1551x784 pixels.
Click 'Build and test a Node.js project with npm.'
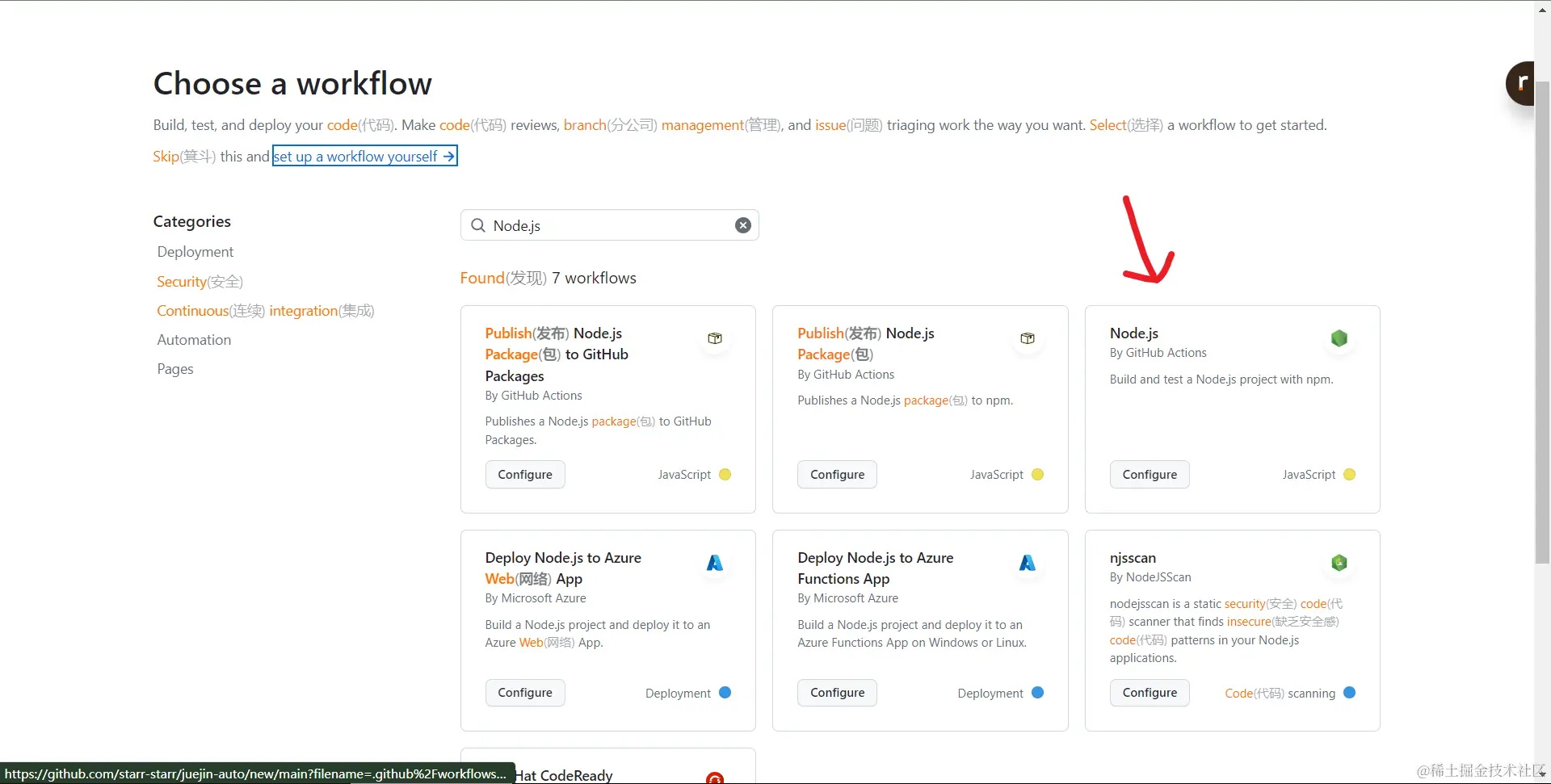(x=1221, y=379)
